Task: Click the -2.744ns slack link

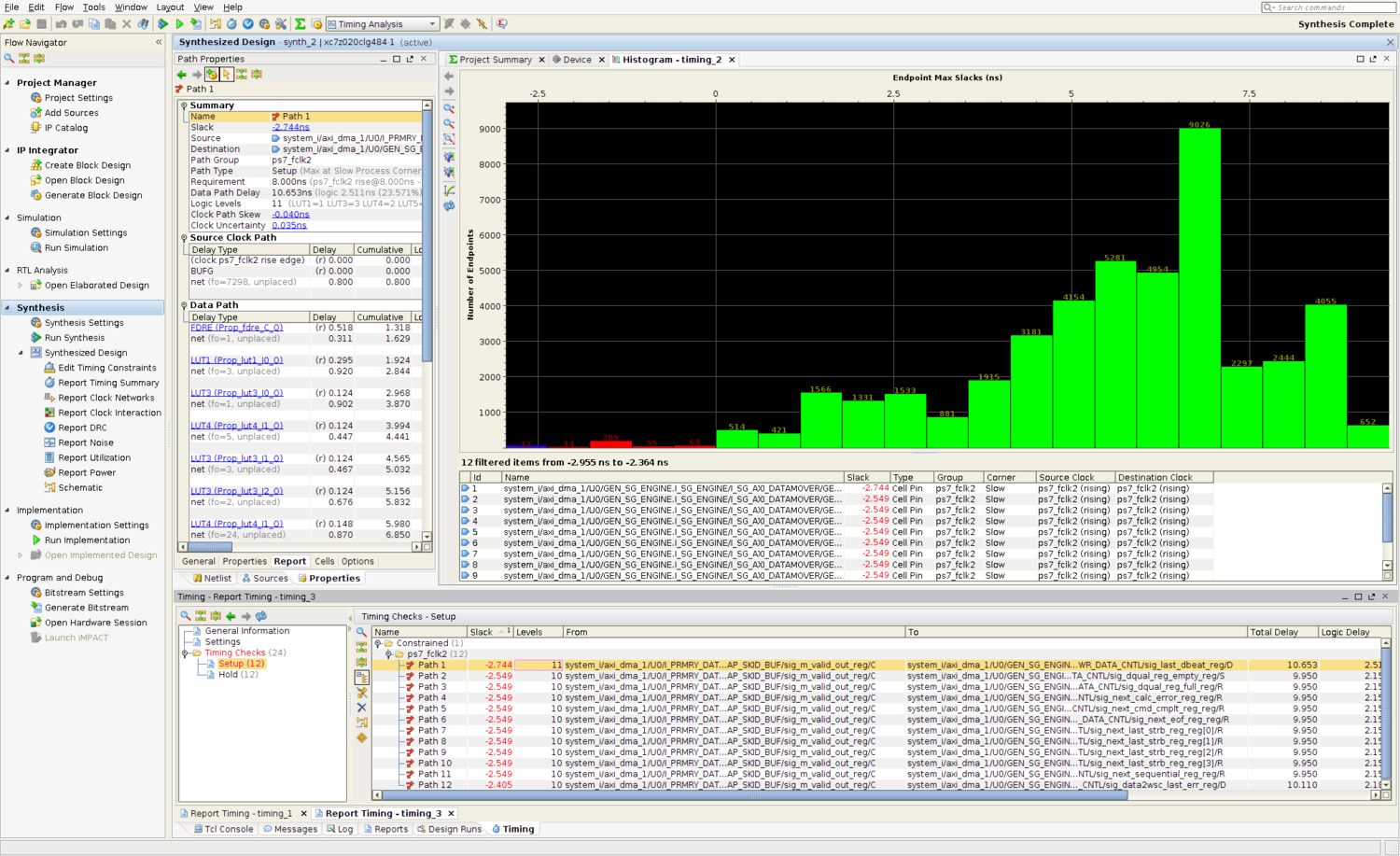Action: (x=290, y=128)
